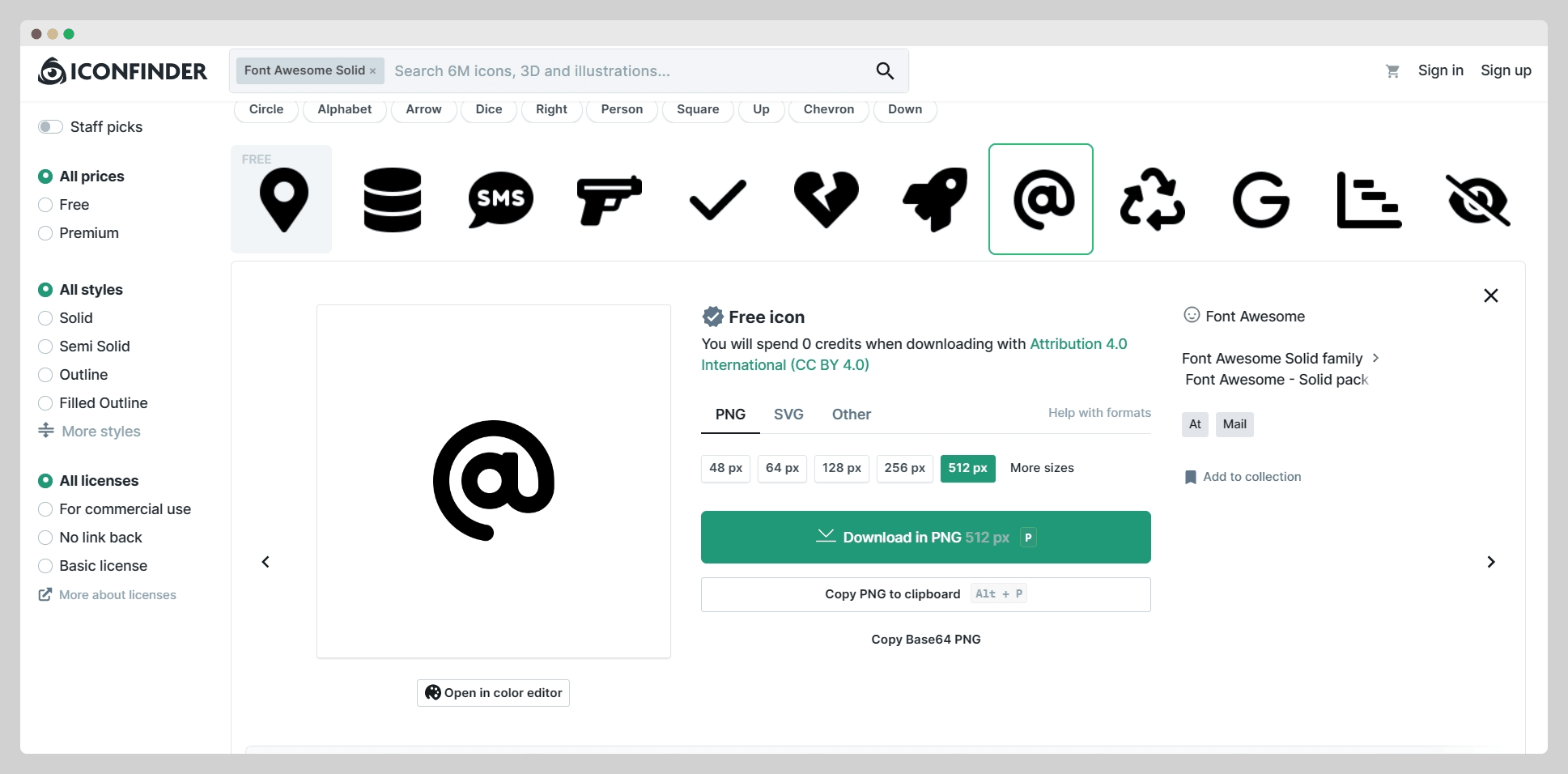The height and width of the screenshot is (774, 1568).
Task: Switch to the SVG format tab
Action: pos(788,415)
